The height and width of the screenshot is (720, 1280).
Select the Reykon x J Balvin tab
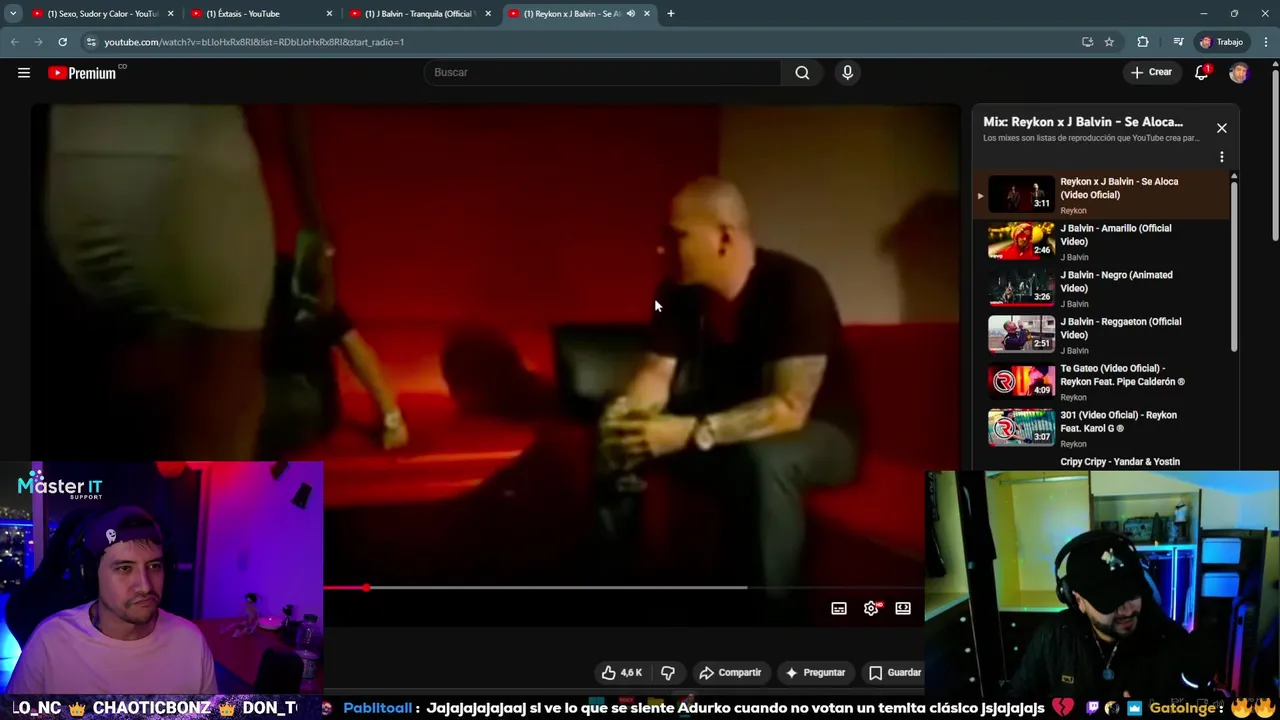coord(570,14)
